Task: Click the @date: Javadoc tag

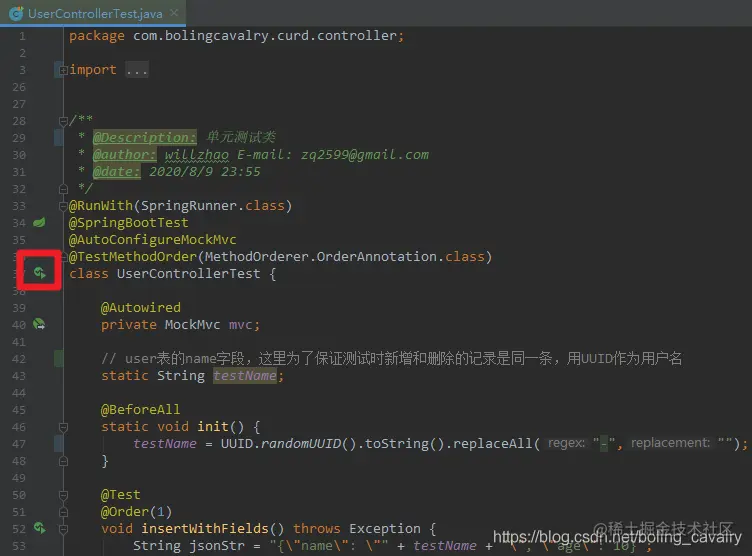Action: pos(117,172)
